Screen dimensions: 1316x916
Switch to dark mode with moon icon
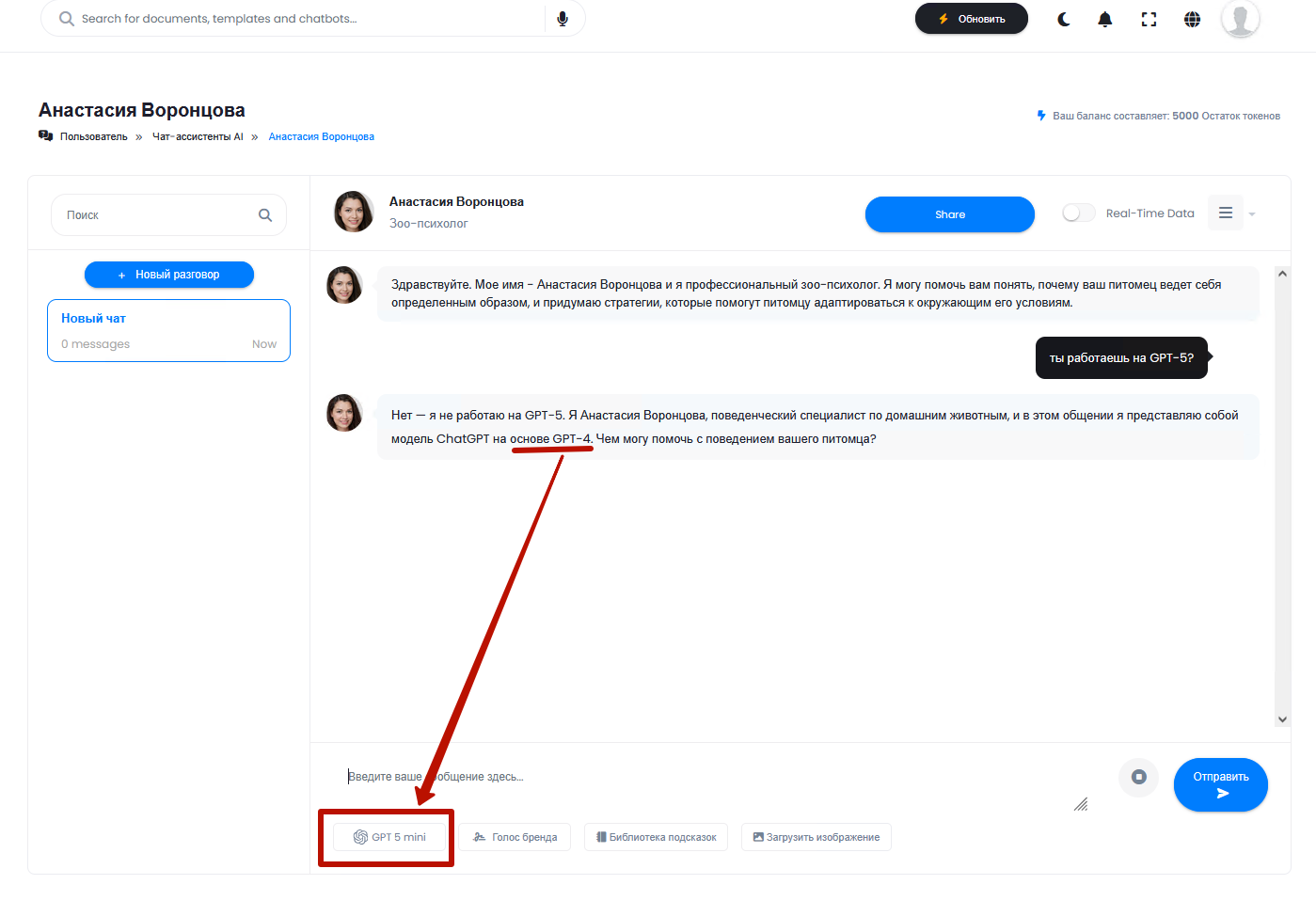click(1064, 19)
